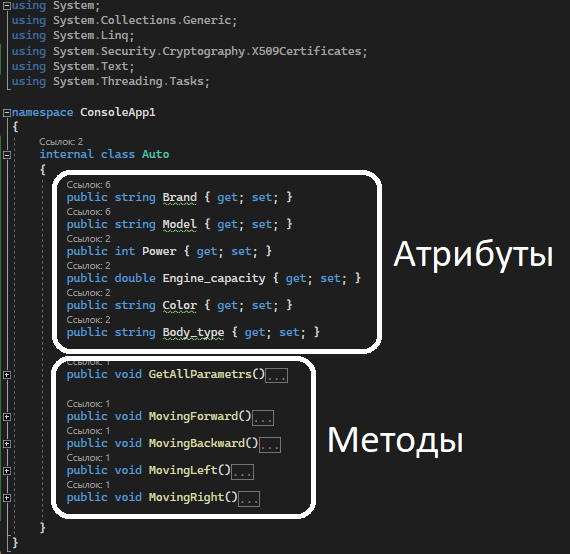
Task: Open collapsed body box after GetAllParametrs()
Action: tap(277, 376)
